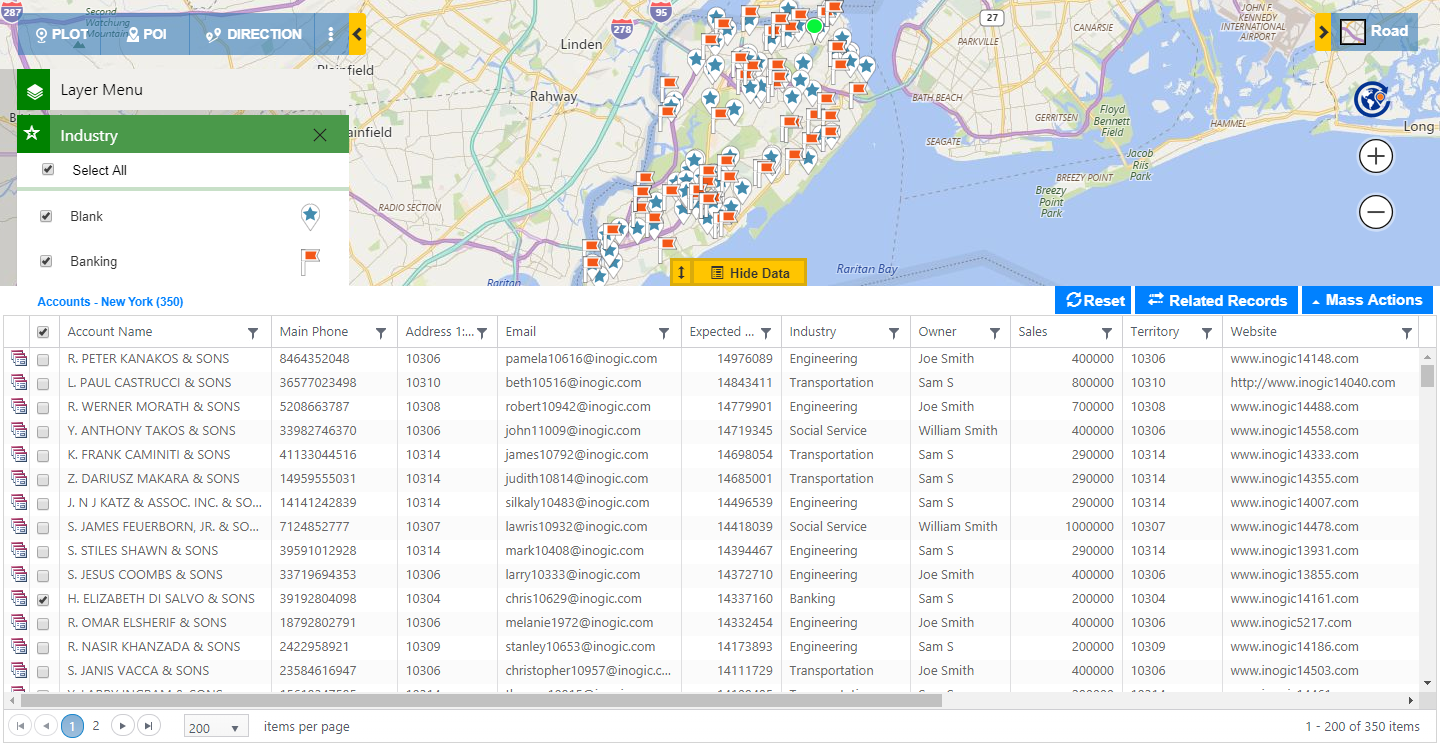The width and height of the screenshot is (1440, 743).
Task: Sort by Industry column header
Action: tap(813, 332)
